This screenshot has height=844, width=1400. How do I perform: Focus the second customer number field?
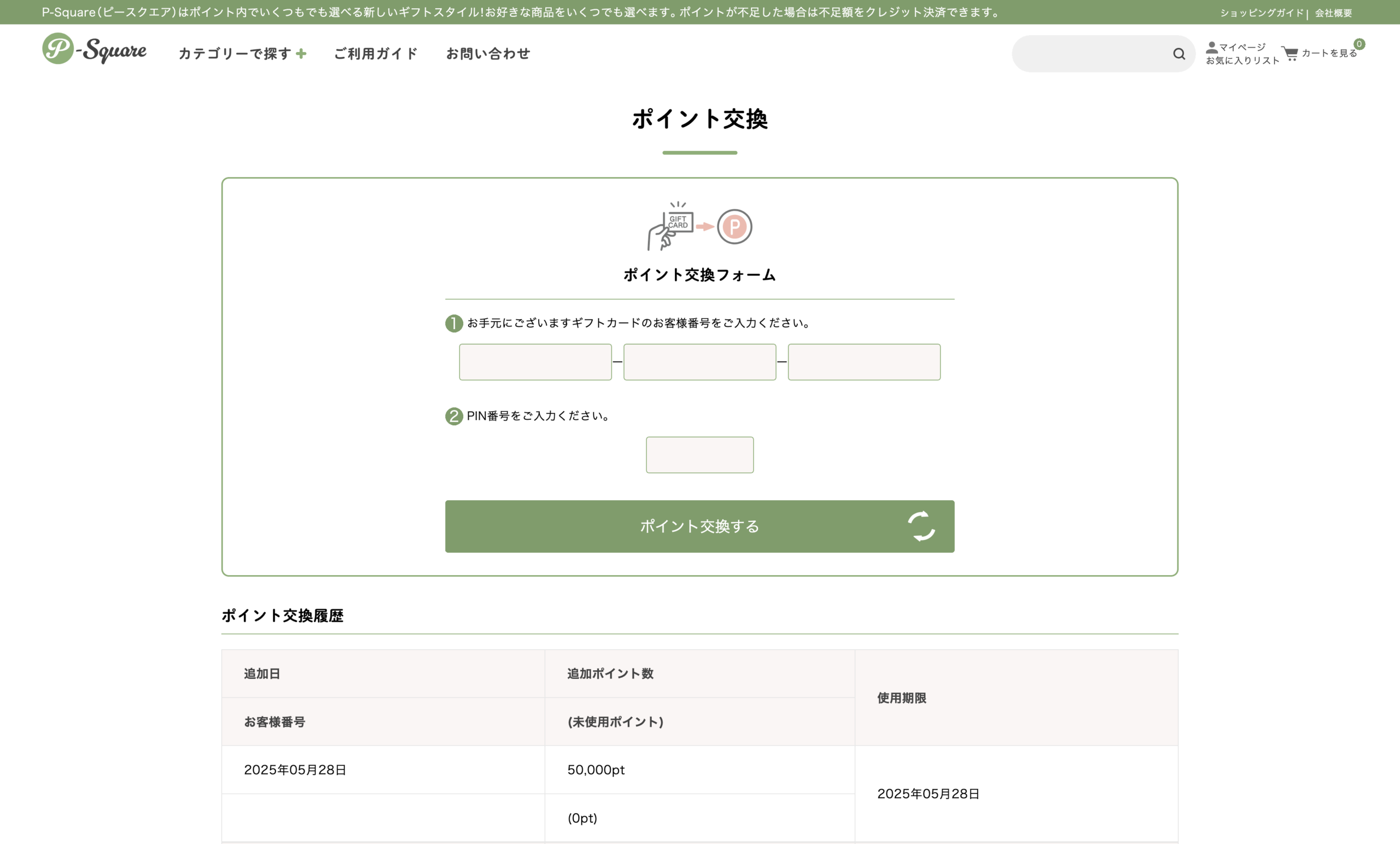coord(699,362)
